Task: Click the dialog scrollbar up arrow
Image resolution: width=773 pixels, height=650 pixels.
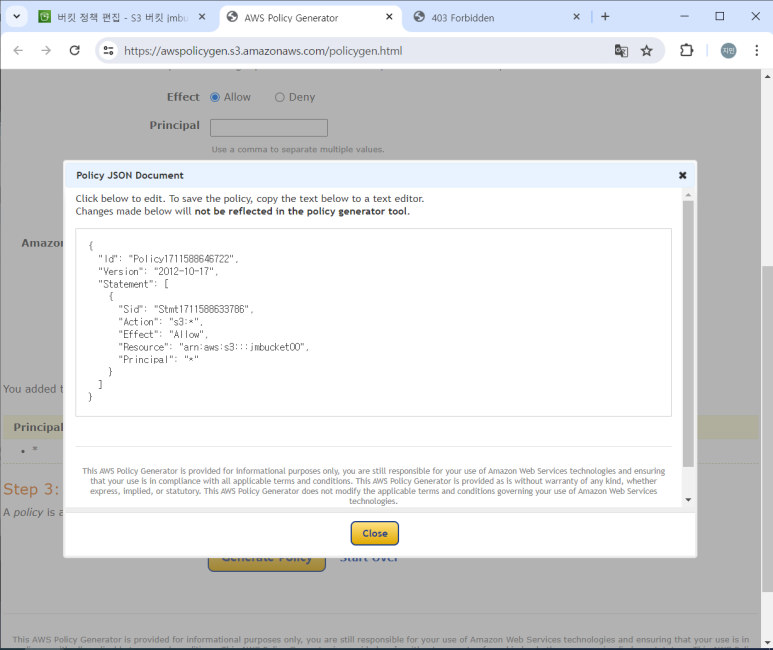Action: 688,195
